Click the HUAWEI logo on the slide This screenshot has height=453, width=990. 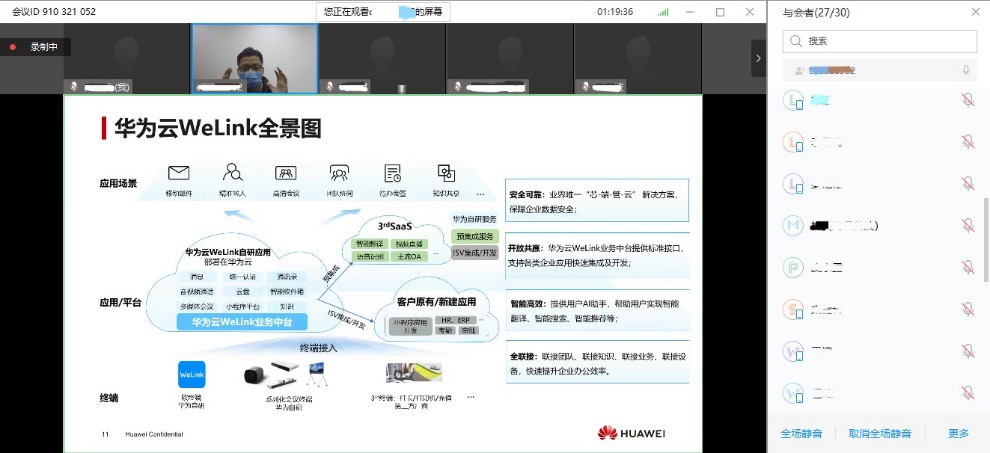(631, 433)
